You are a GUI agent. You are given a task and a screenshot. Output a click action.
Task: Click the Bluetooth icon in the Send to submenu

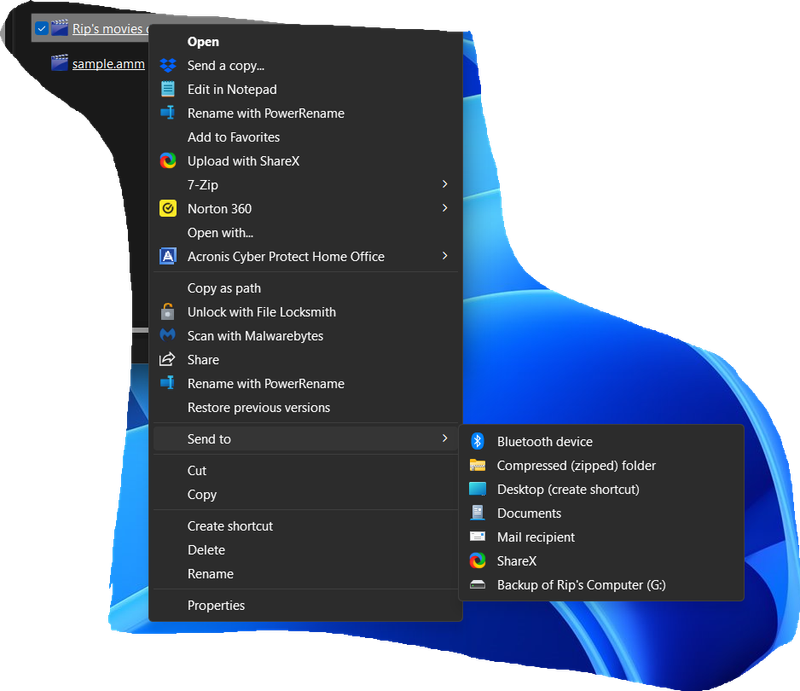[478, 441]
